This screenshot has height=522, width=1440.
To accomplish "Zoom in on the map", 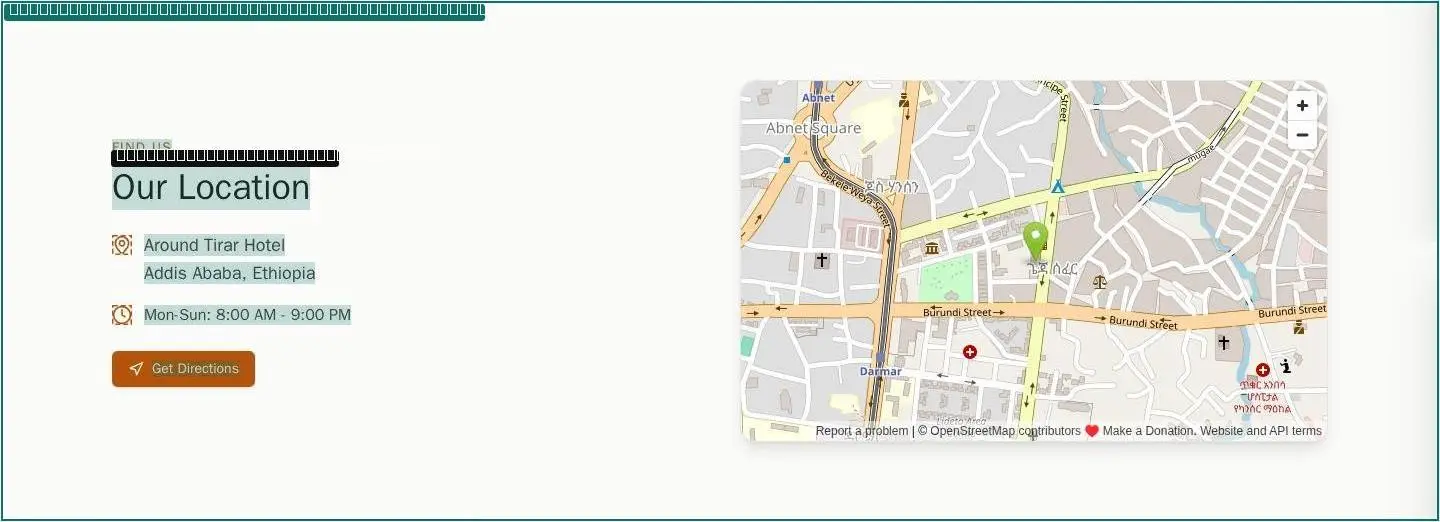I will click(1302, 106).
